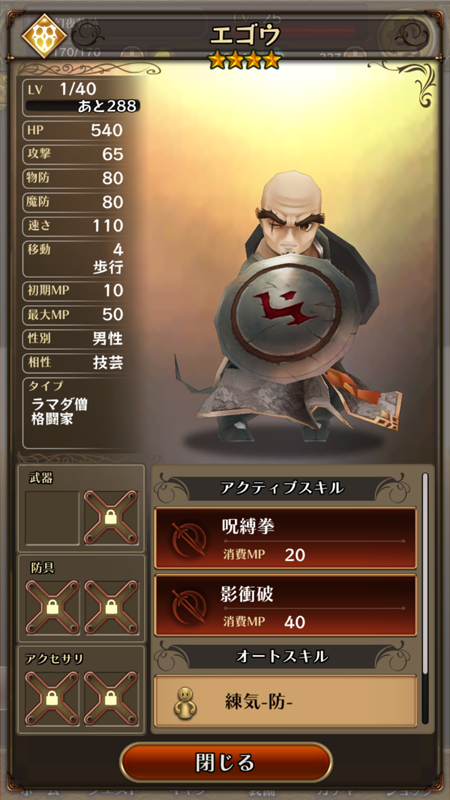The image size is (450, 800).
Task: Tap the オートスキル header
Action: [x=282, y=656]
